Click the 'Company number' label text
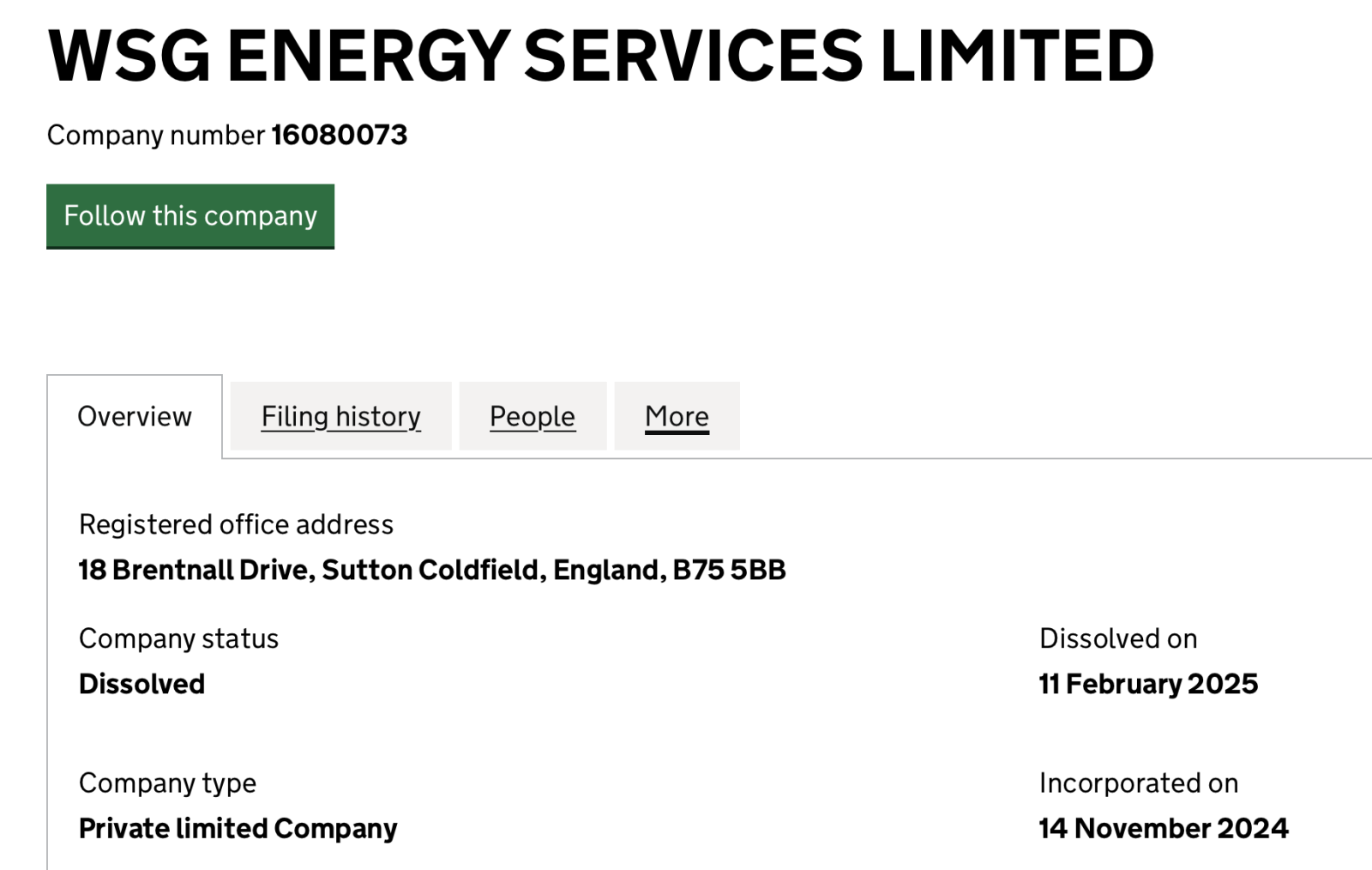This screenshot has height=870, width=1372. tap(155, 136)
